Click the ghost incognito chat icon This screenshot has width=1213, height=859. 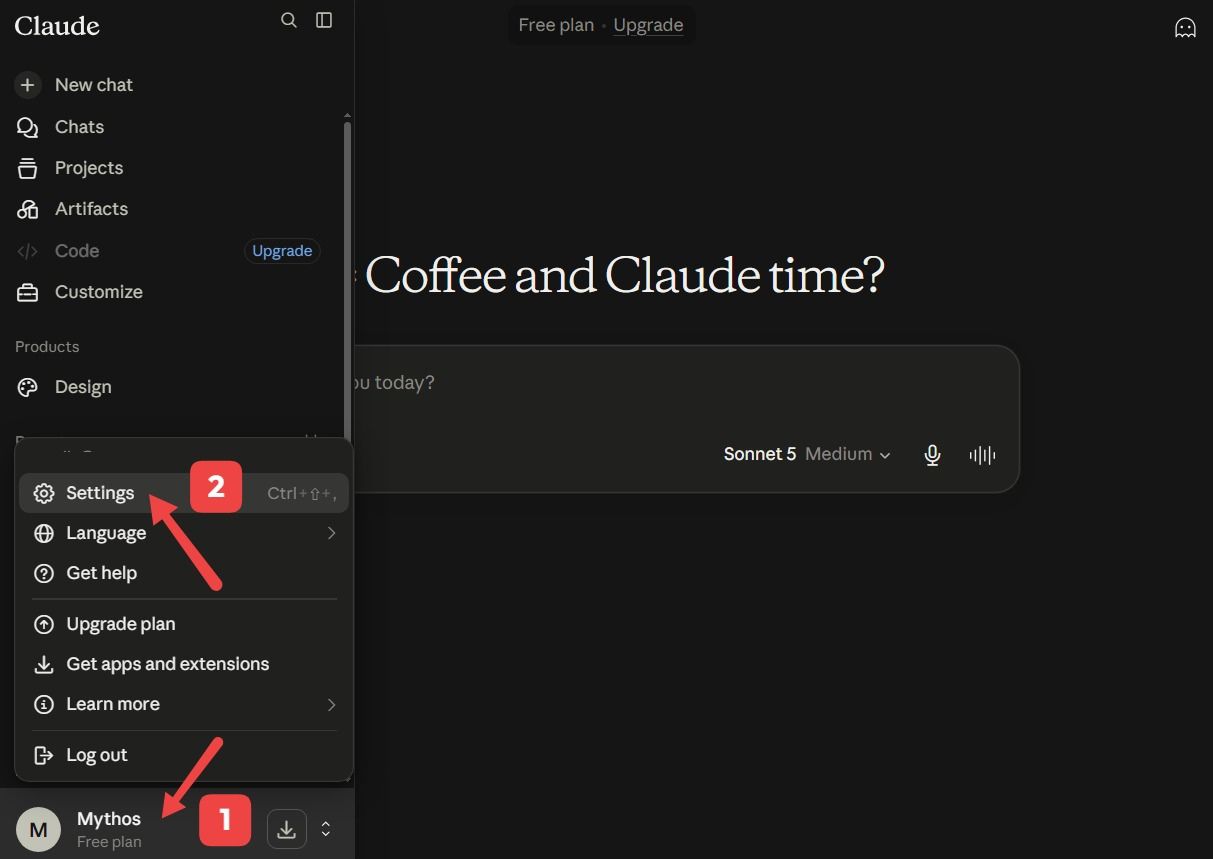tap(1185, 27)
